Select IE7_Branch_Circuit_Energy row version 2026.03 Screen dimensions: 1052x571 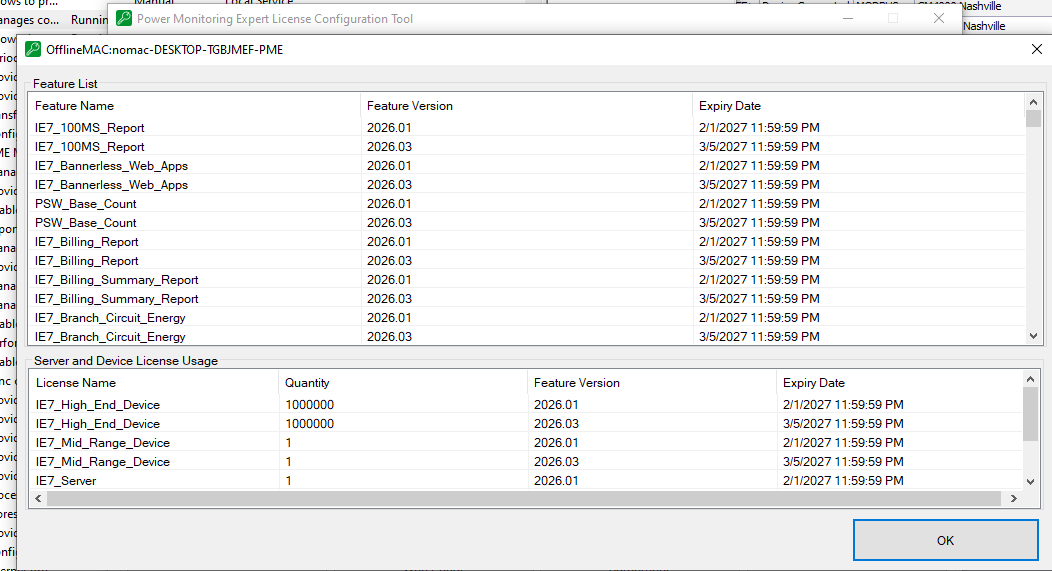click(527, 337)
